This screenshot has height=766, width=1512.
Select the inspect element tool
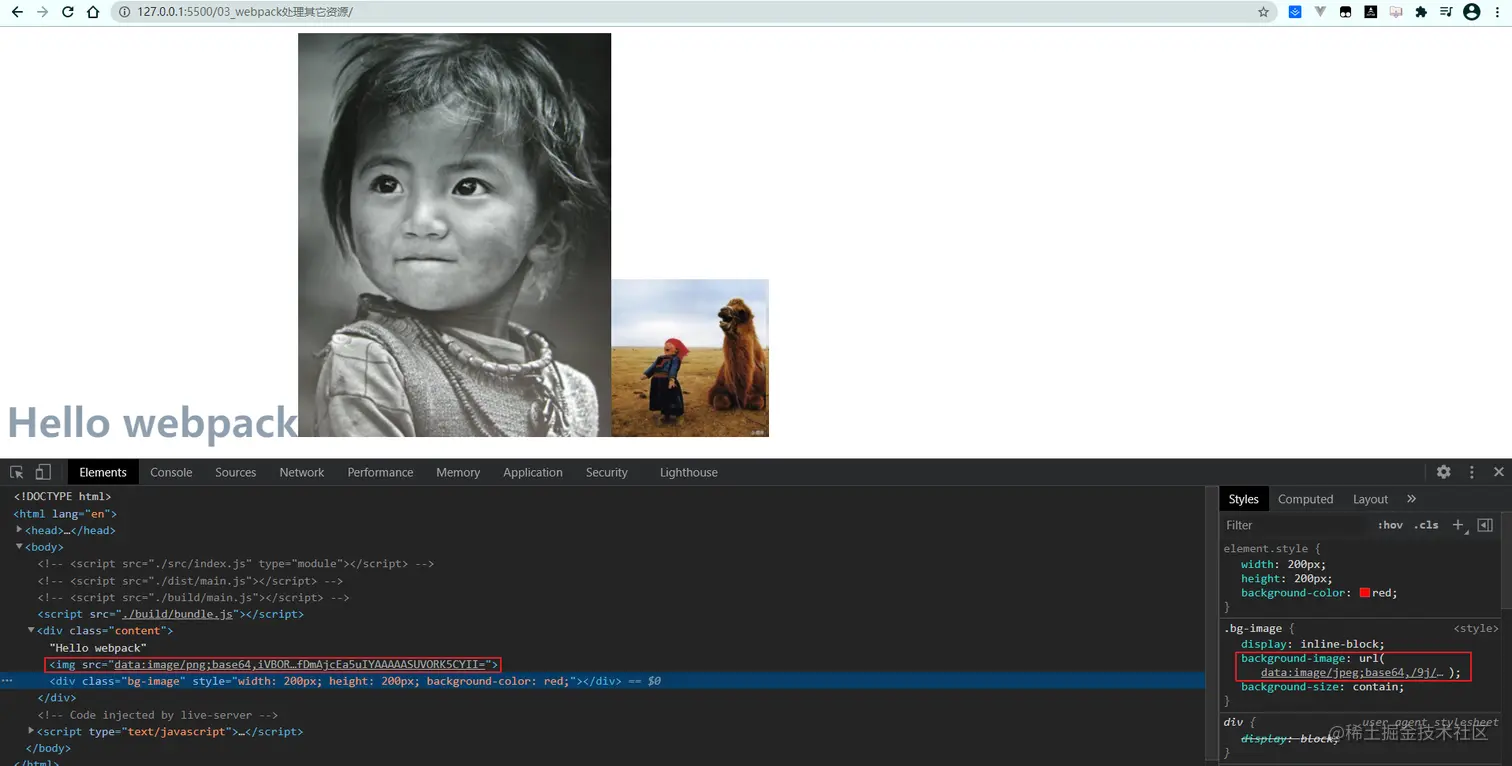(x=16, y=471)
